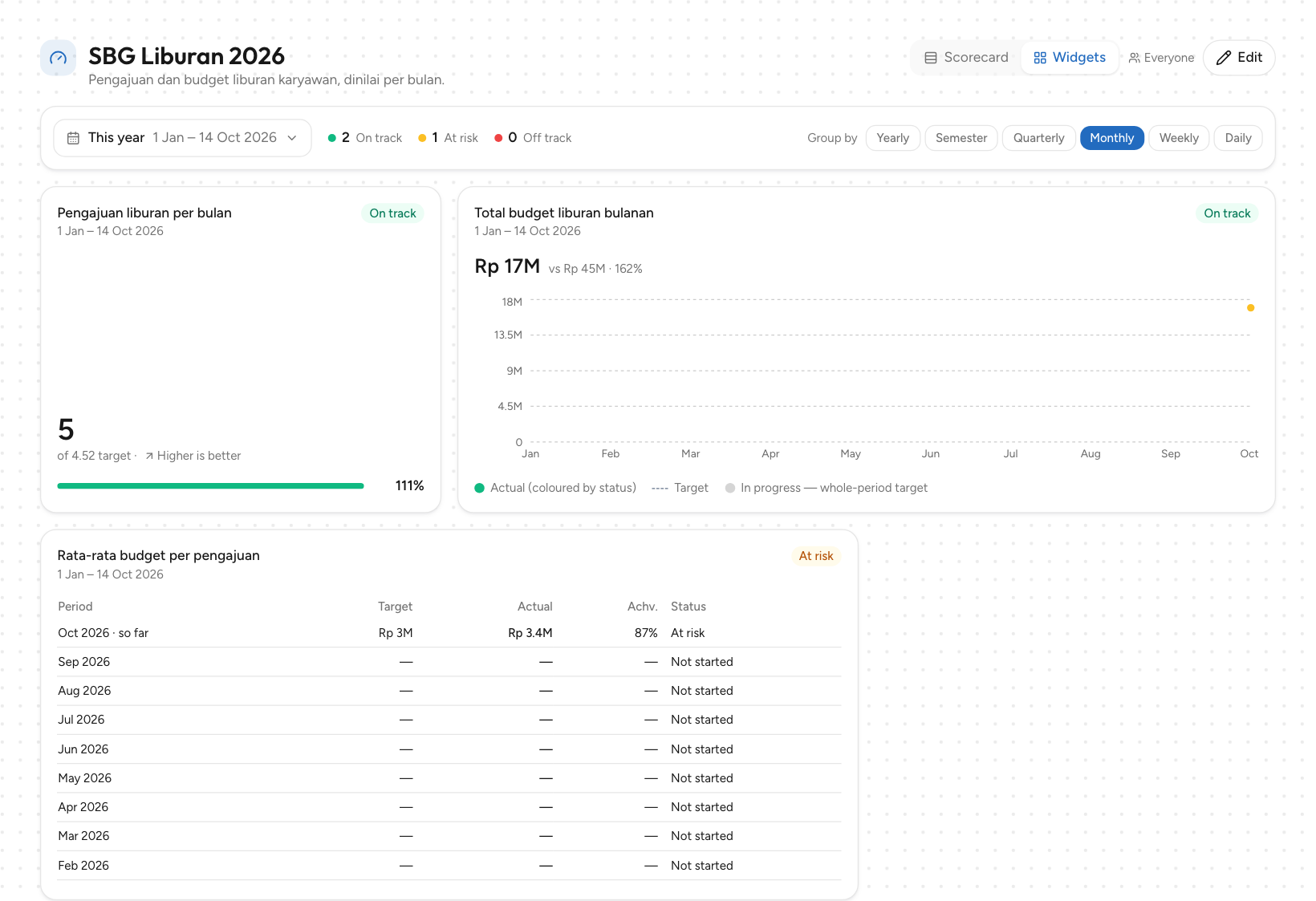Click the Achv. column header
The height and width of the screenshot is (901, 1316).
[x=642, y=607]
